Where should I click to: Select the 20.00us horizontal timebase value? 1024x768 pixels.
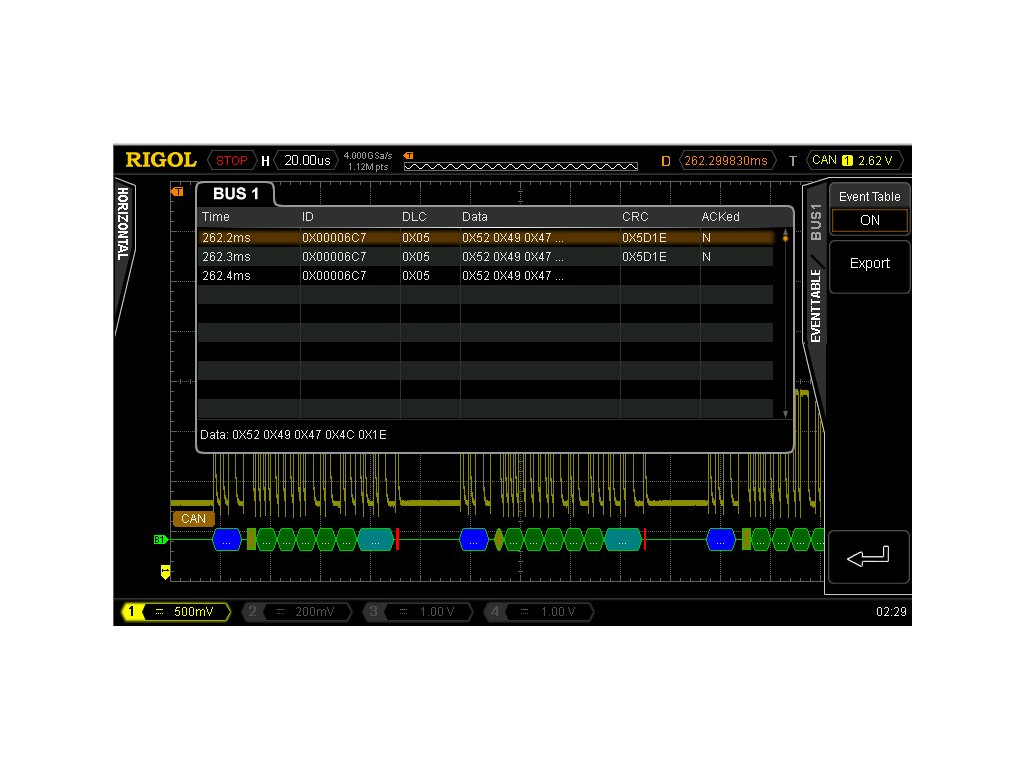pos(307,161)
